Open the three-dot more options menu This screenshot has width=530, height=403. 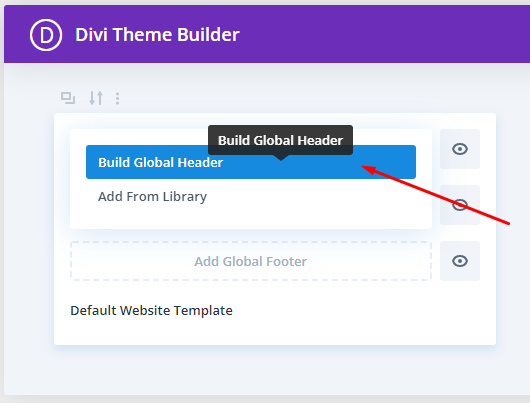point(117,98)
